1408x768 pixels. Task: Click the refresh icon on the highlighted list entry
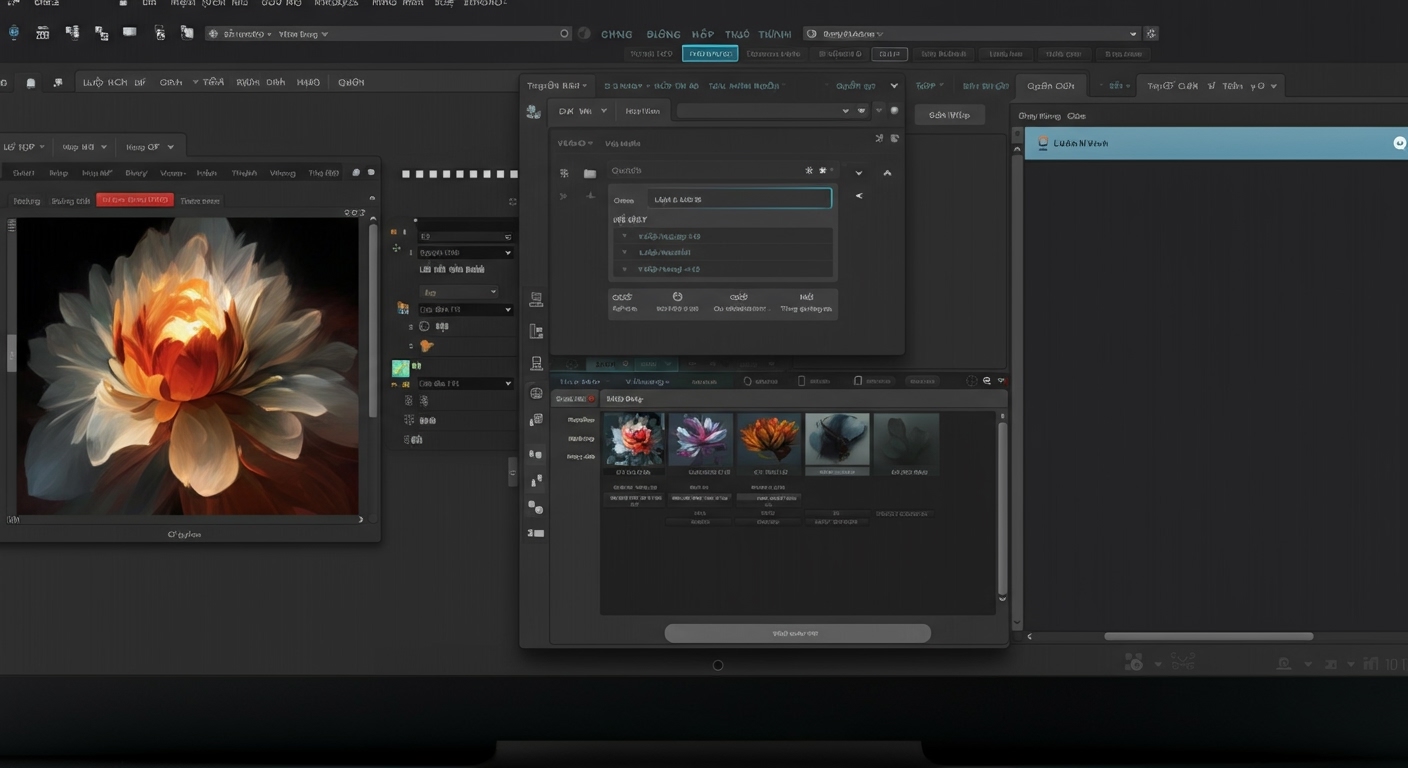point(1398,143)
